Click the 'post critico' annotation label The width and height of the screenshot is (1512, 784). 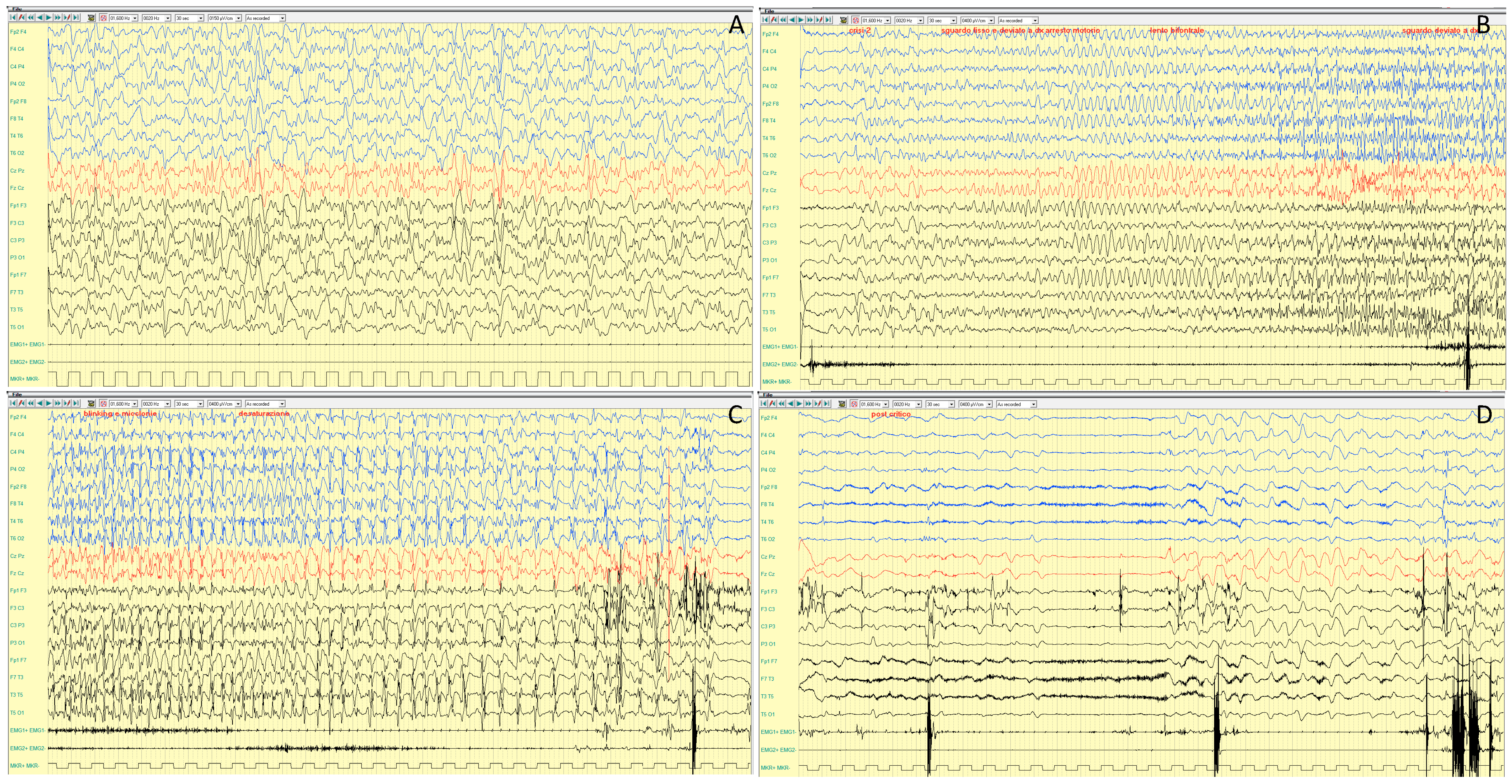[x=890, y=414]
